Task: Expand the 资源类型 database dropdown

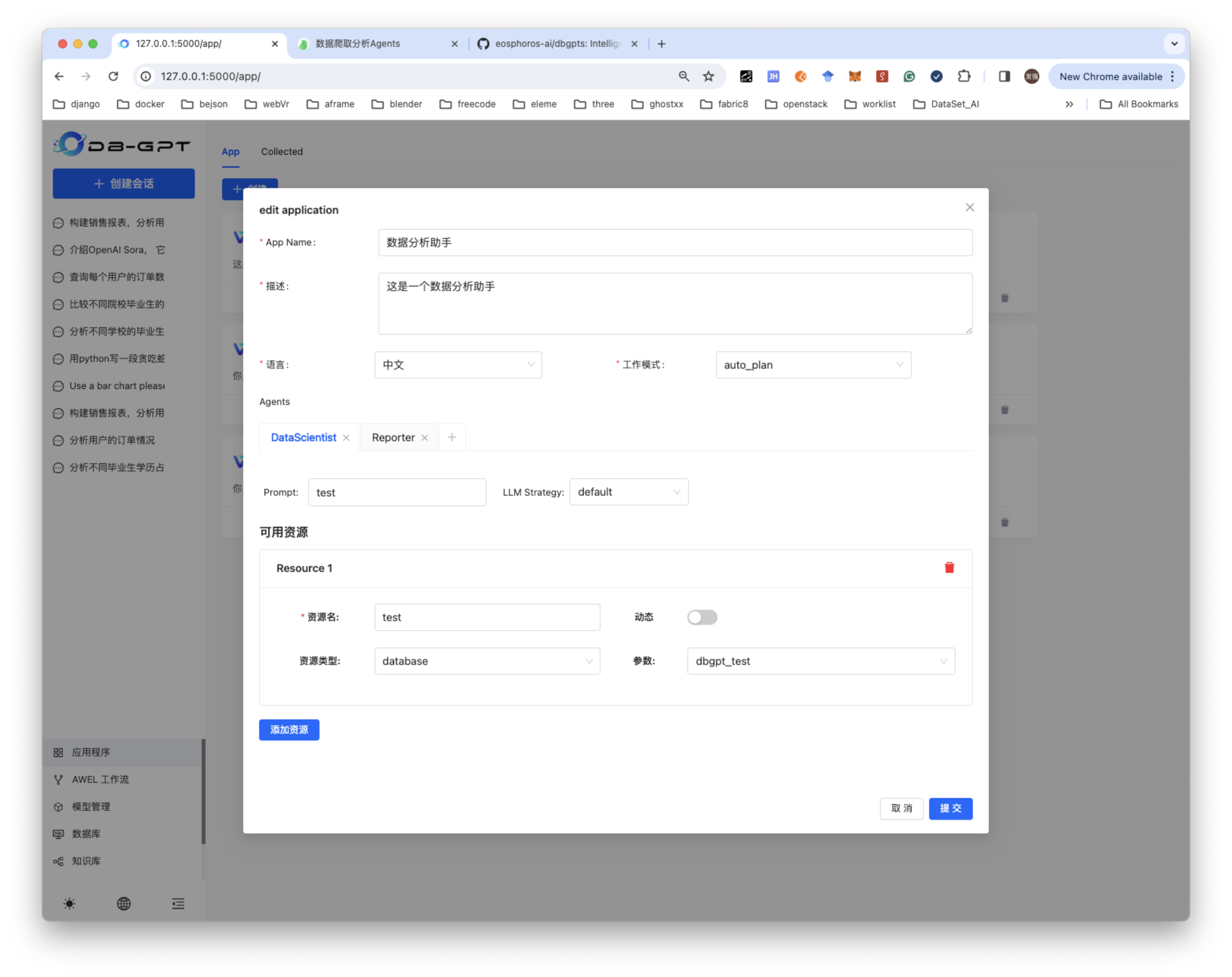Action: (487, 662)
